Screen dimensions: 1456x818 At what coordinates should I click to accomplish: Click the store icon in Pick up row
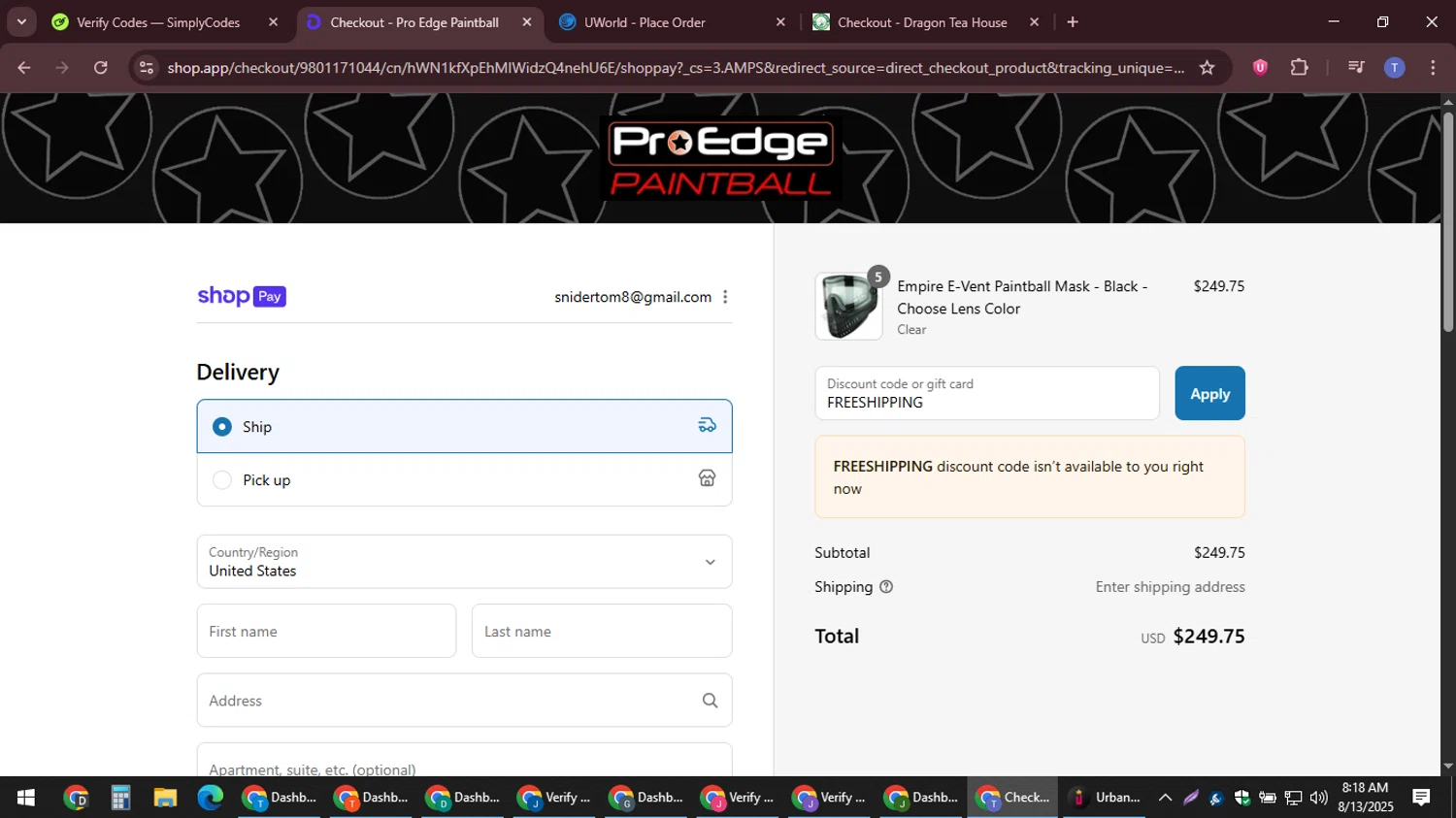coord(707,478)
